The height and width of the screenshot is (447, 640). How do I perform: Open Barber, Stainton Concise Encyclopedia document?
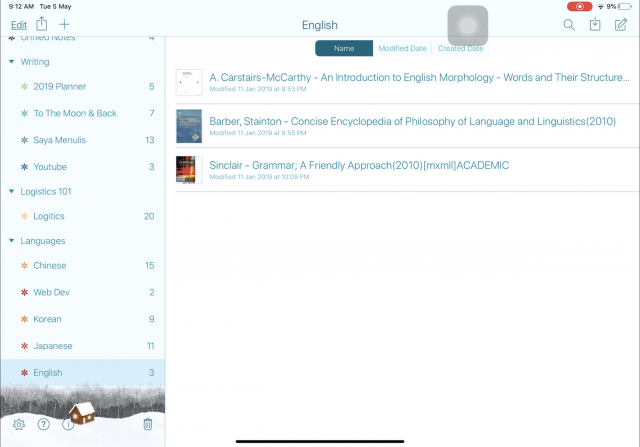[x=407, y=126]
